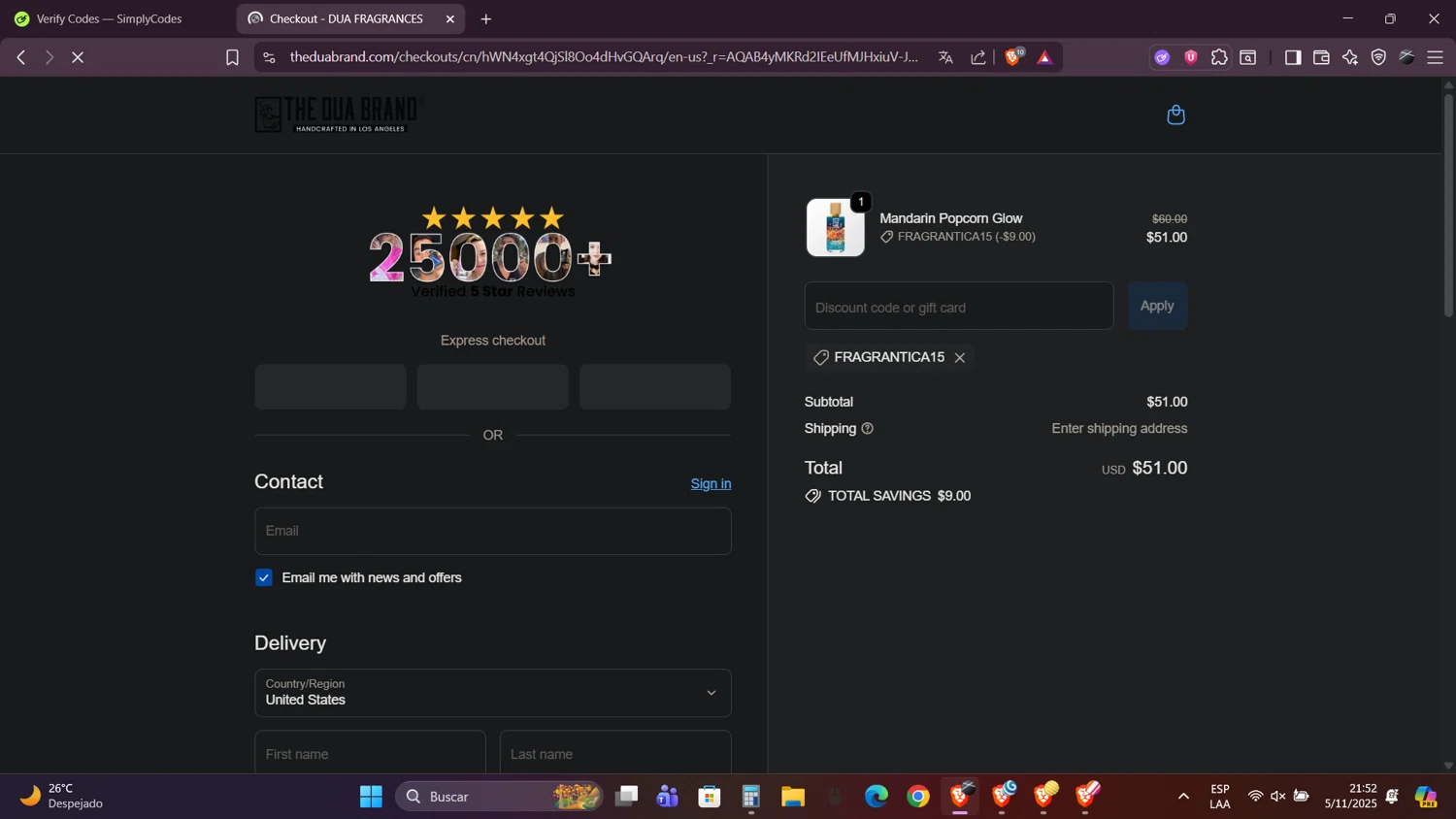The image size is (1456, 819).
Task: Open Brave Shields lion icon
Action: point(1013,56)
